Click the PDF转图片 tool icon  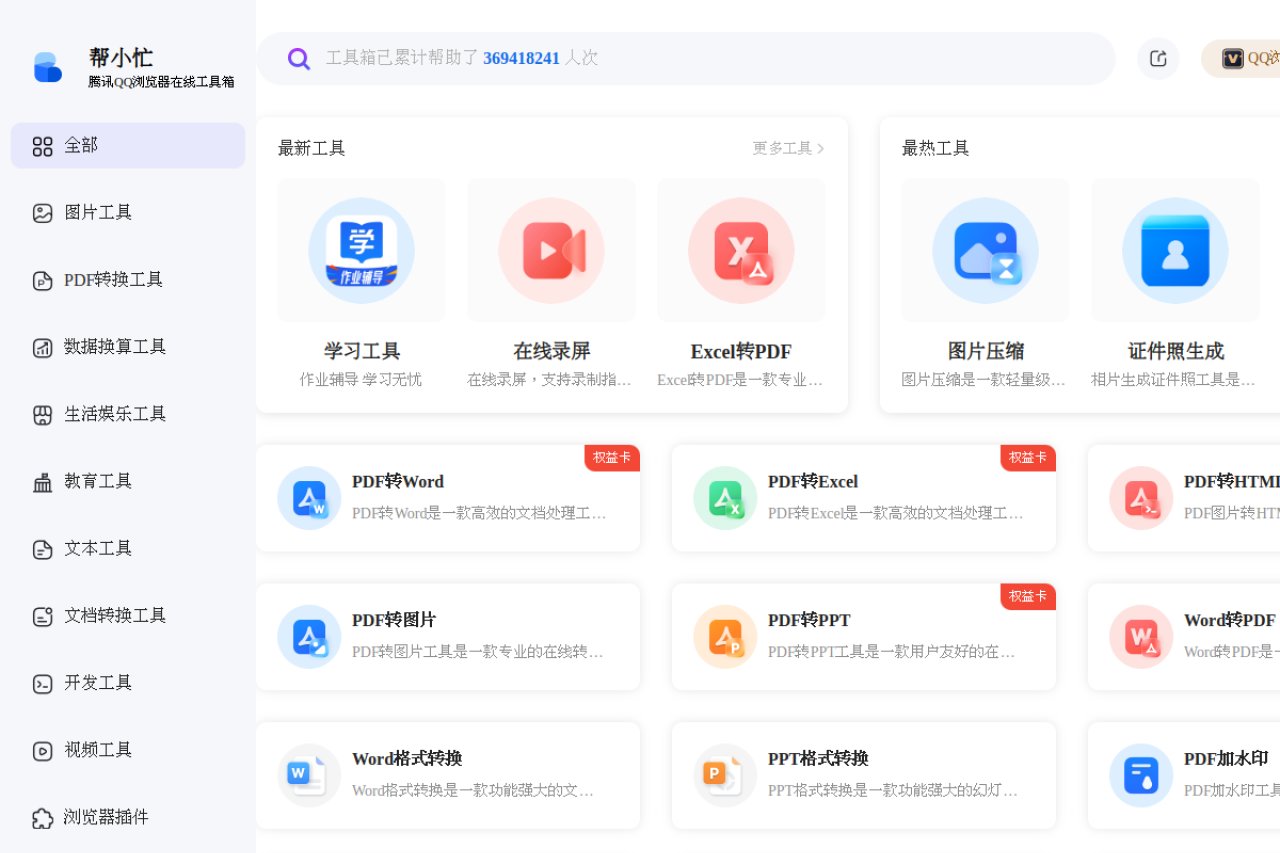click(x=309, y=637)
